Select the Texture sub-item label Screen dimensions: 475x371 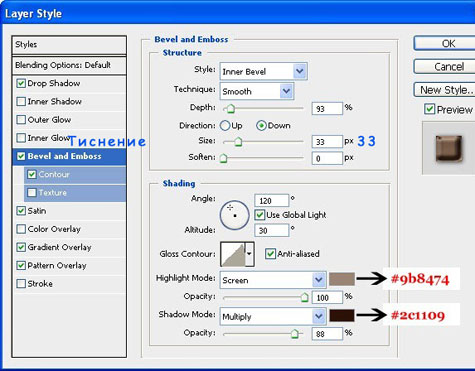point(53,193)
